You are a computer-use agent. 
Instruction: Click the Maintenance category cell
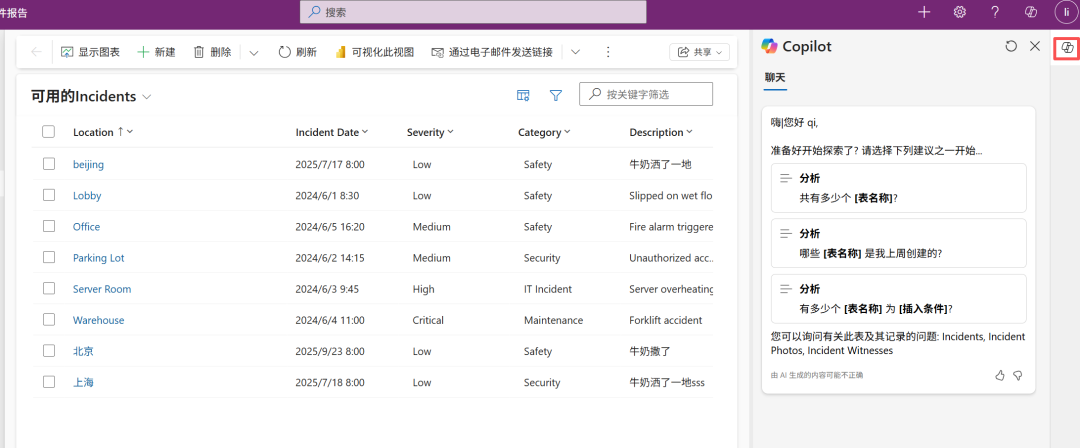(553, 320)
